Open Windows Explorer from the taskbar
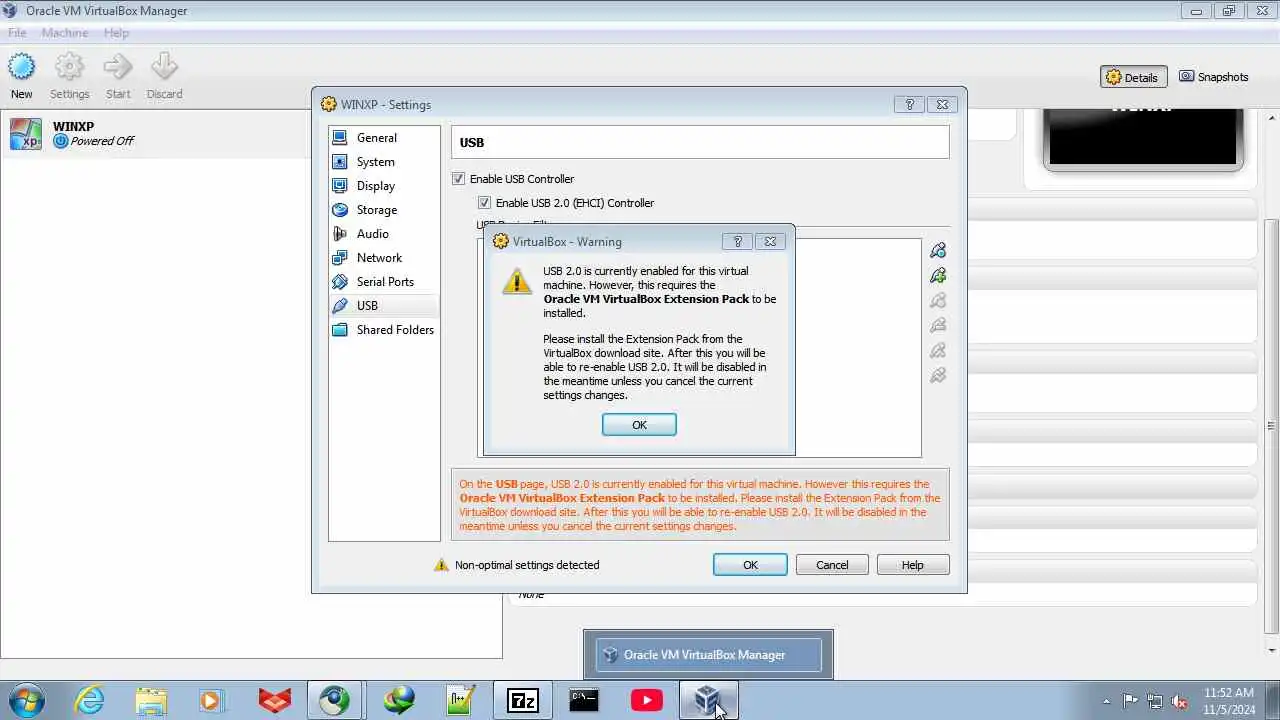 point(151,700)
